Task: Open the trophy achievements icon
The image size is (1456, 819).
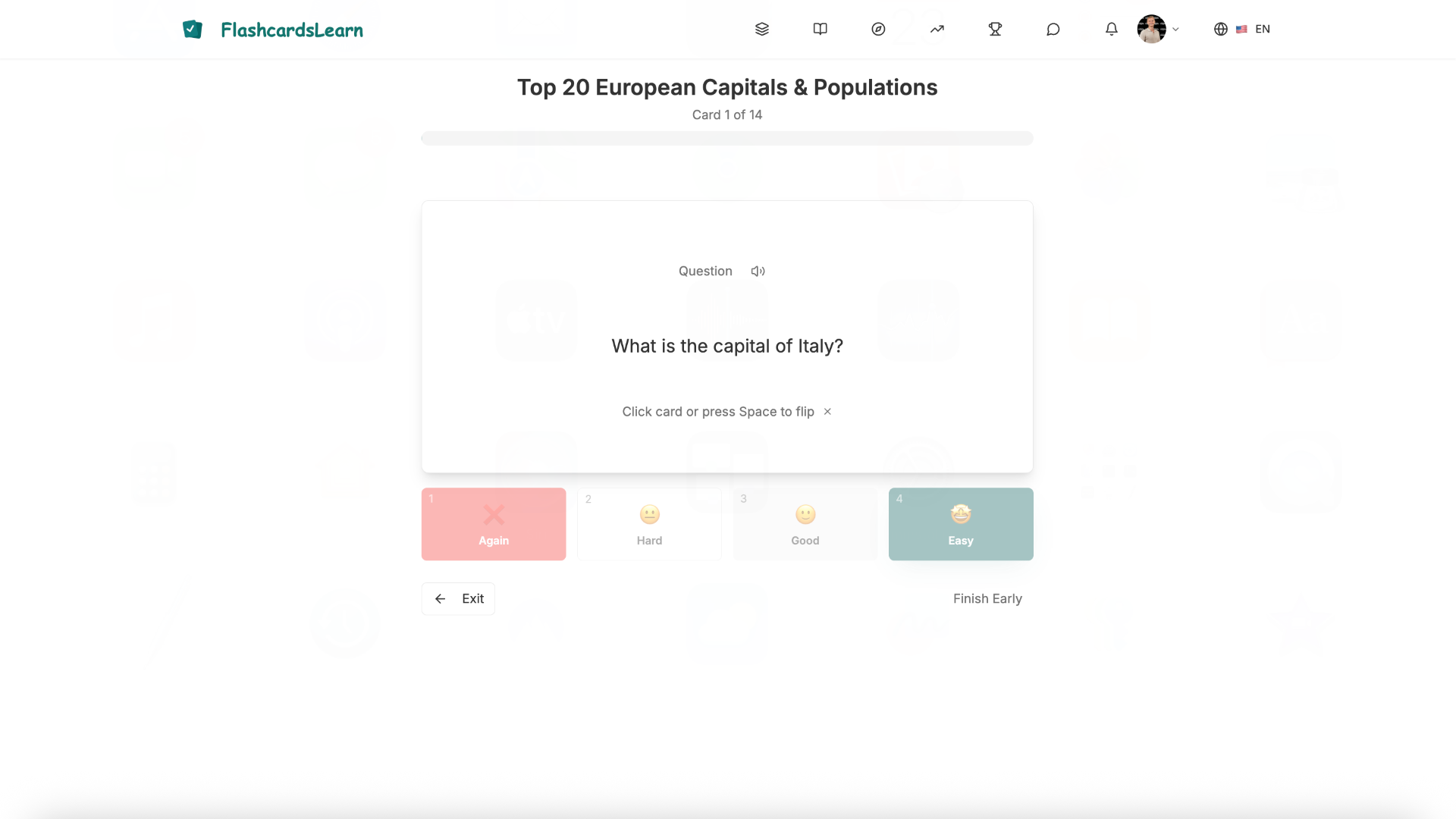Action: pos(995,29)
